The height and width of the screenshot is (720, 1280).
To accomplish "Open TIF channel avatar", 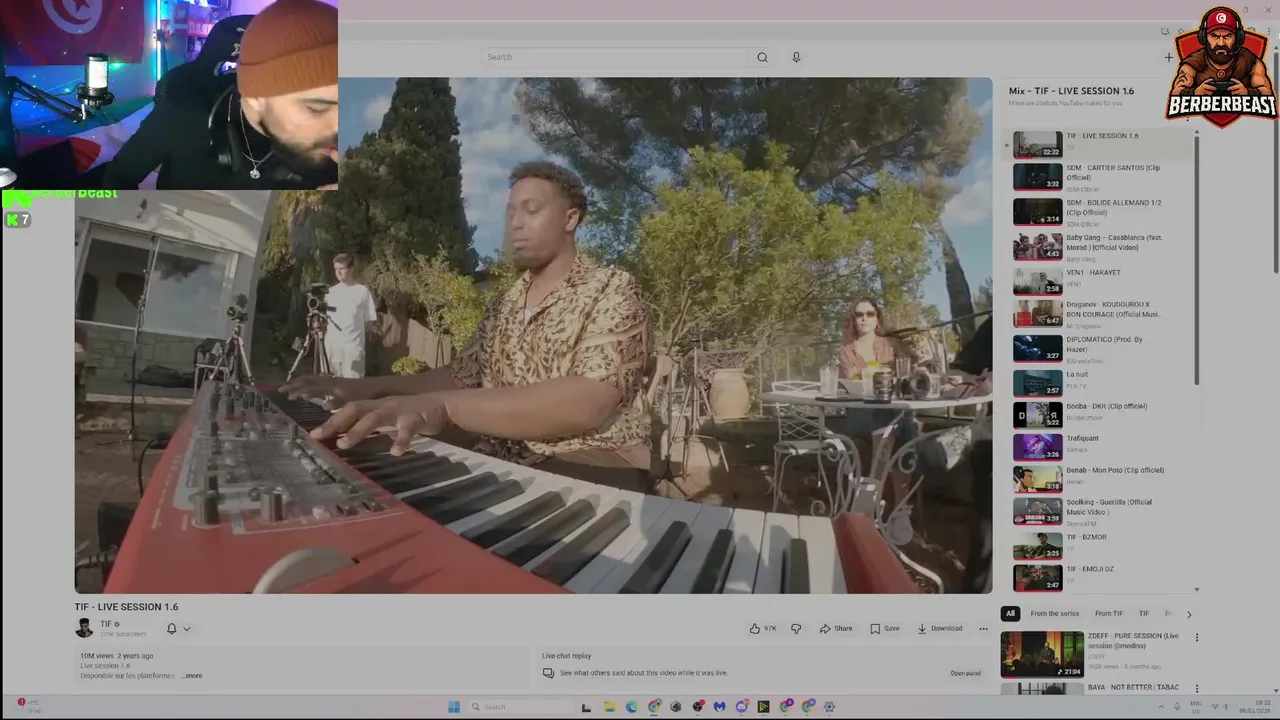I will (84, 628).
